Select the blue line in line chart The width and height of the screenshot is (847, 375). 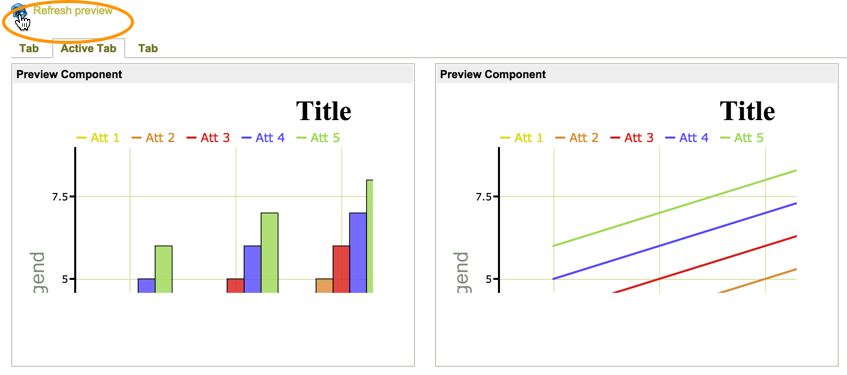[x=675, y=241]
